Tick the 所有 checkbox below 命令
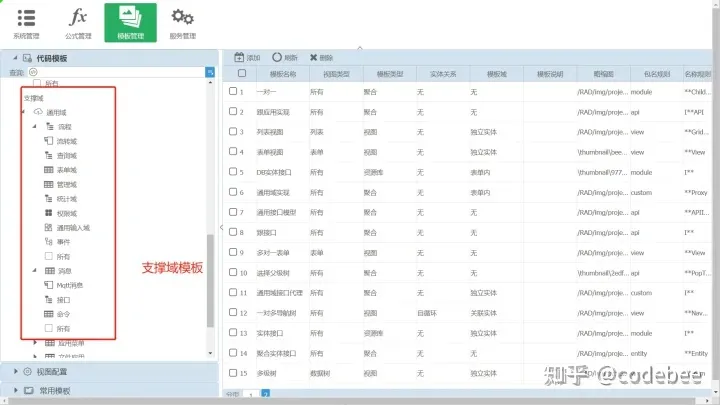 [x=49, y=328]
